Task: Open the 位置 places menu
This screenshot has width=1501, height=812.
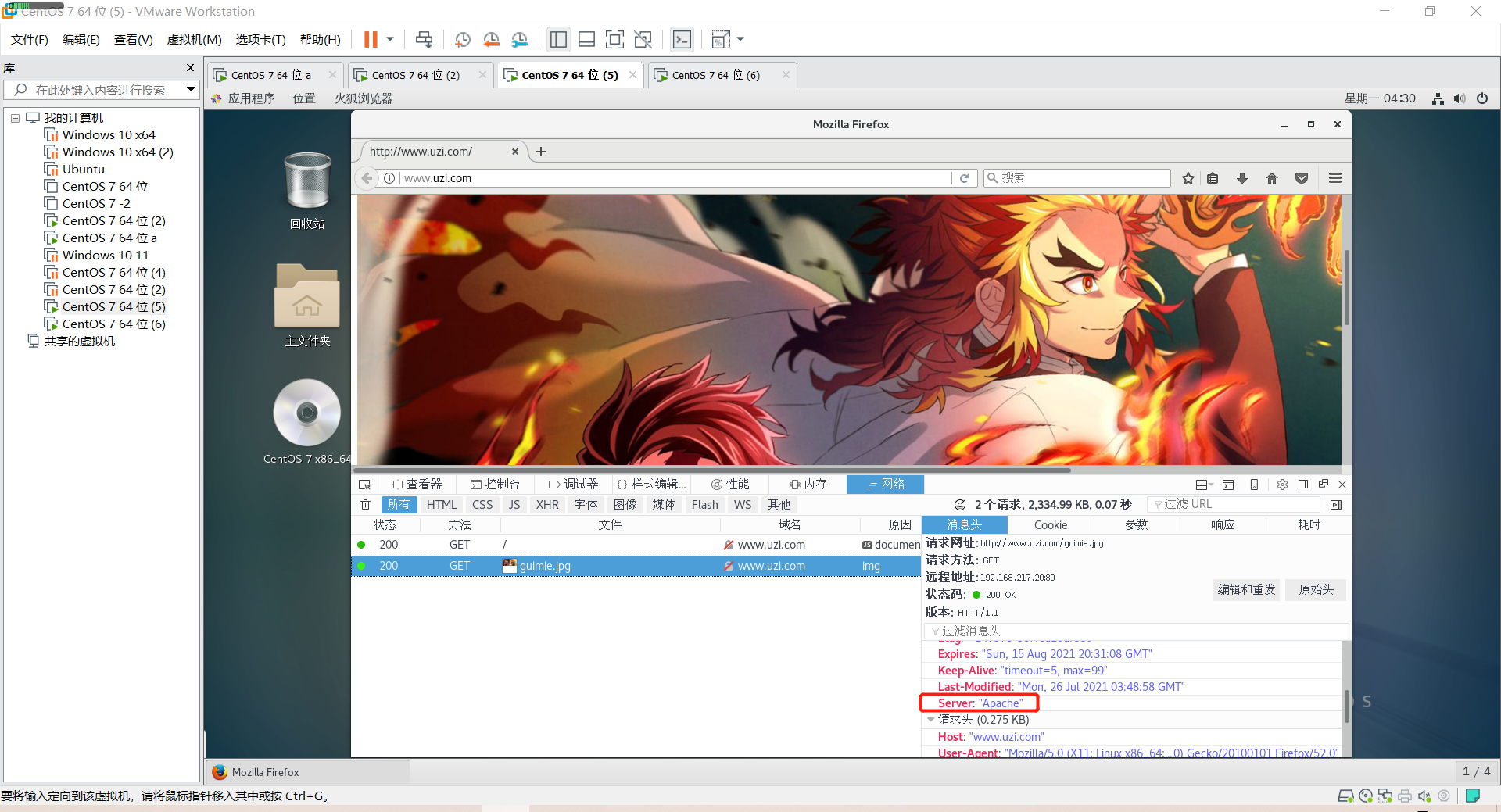Action: point(304,98)
